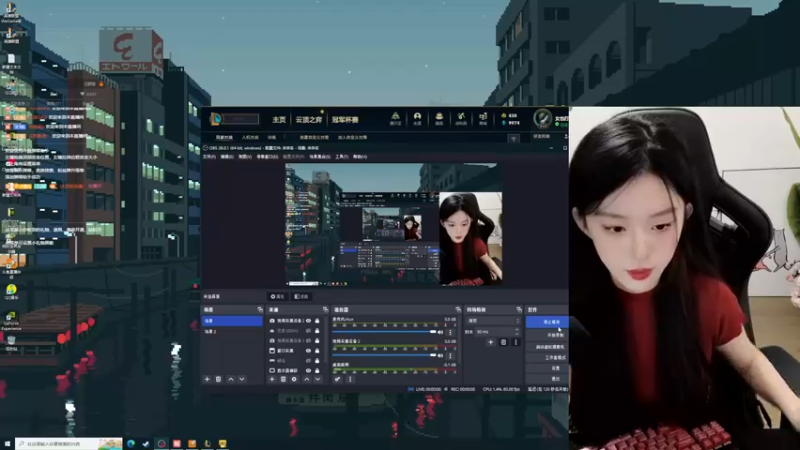Open transition type dropdown in Scene Transitions
800x450 pixels.
493,321
